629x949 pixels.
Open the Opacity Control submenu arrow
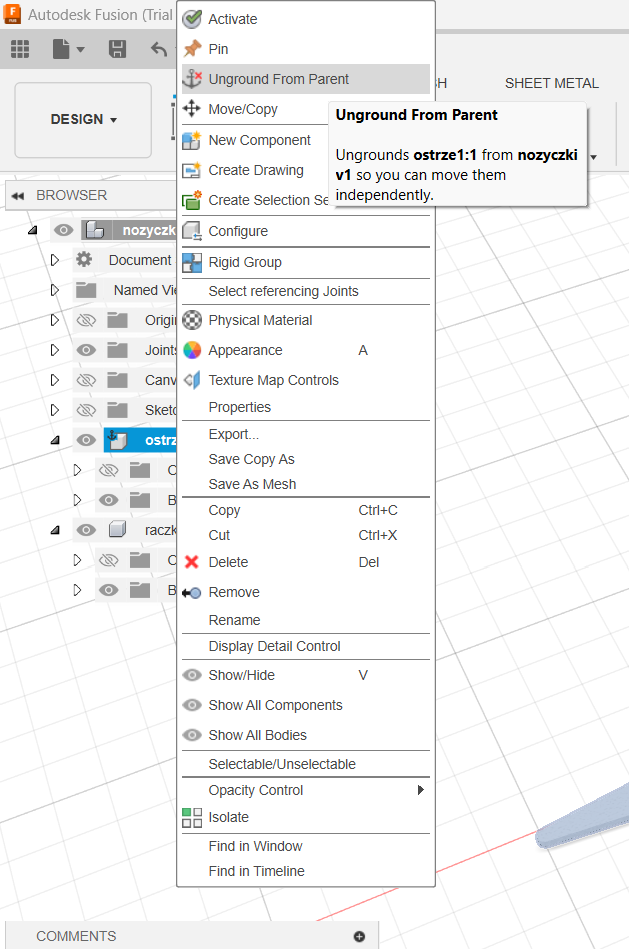click(421, 790)
